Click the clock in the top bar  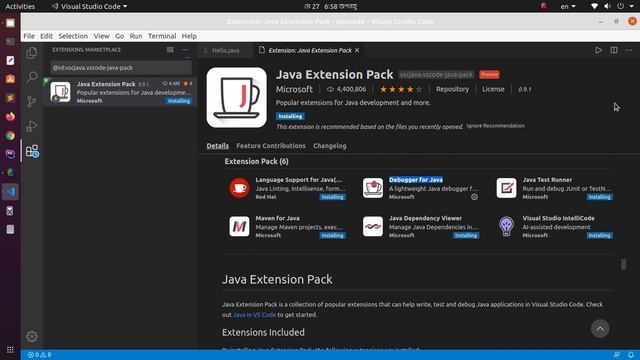331,6
